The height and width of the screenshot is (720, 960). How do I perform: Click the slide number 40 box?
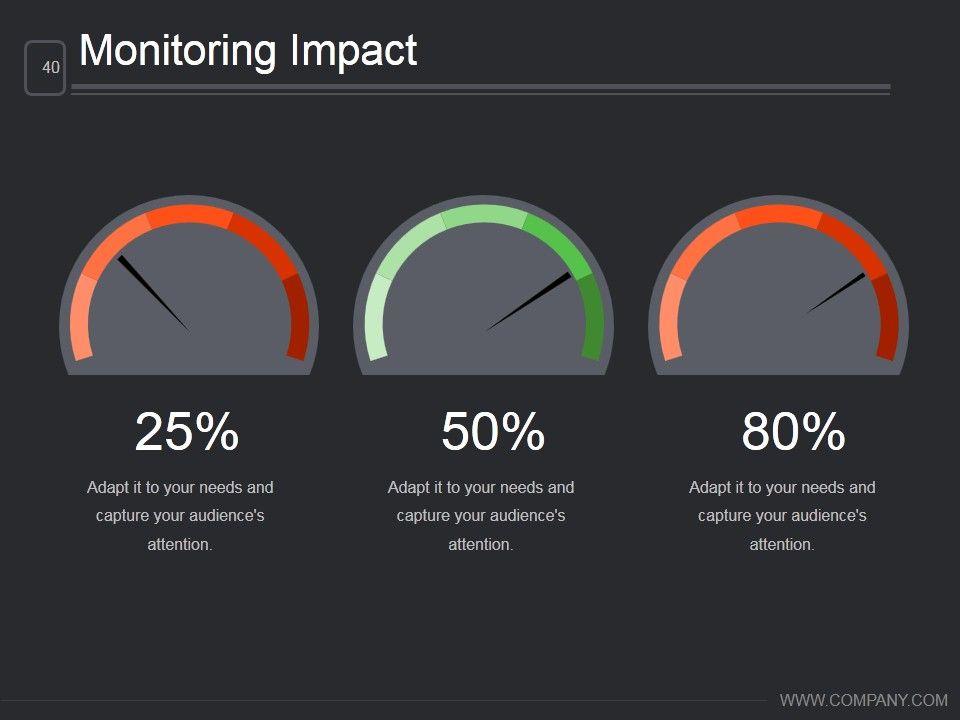tap(45, 68)
